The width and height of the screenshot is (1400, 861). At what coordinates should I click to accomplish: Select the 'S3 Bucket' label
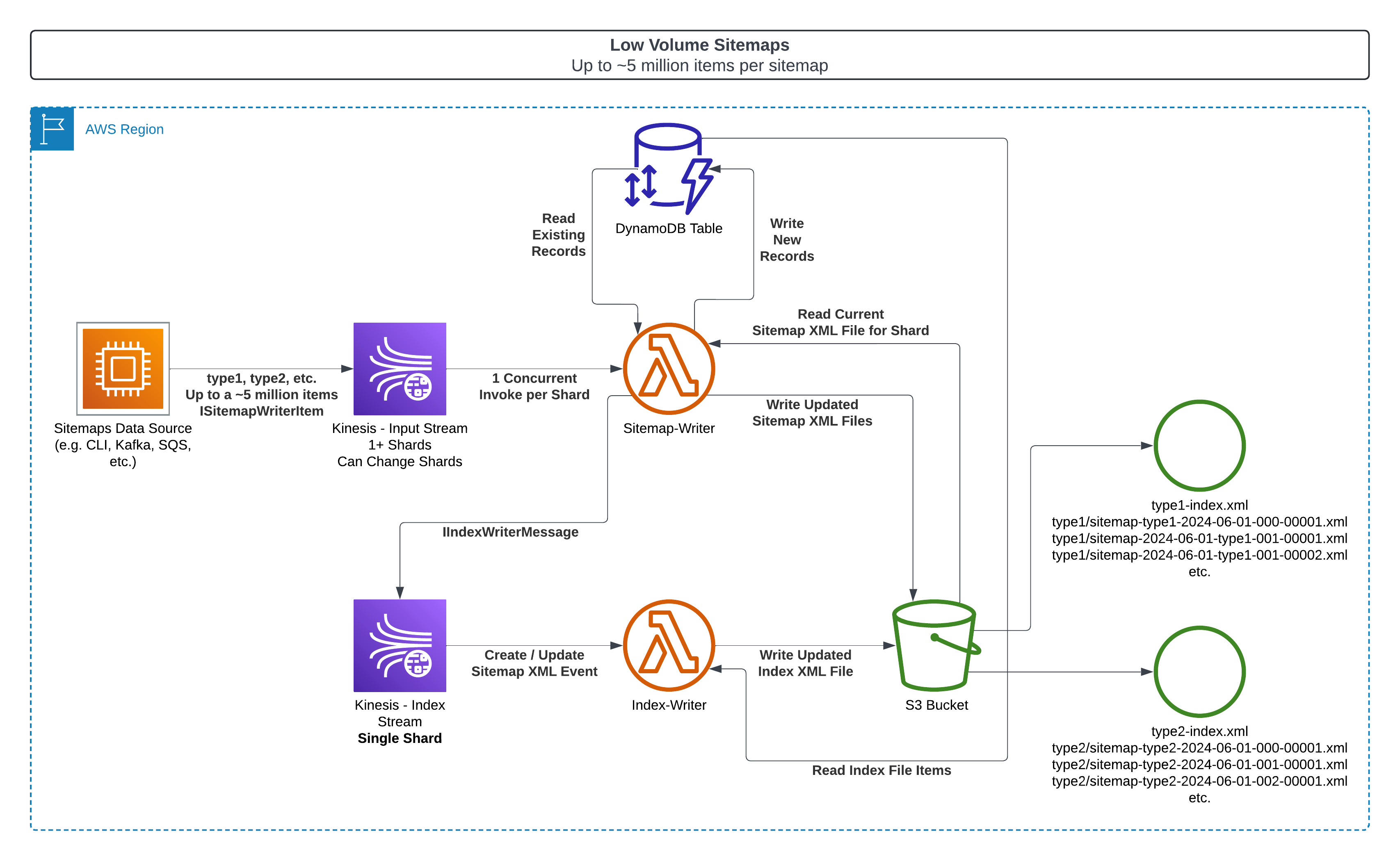(x=936, y=705)
